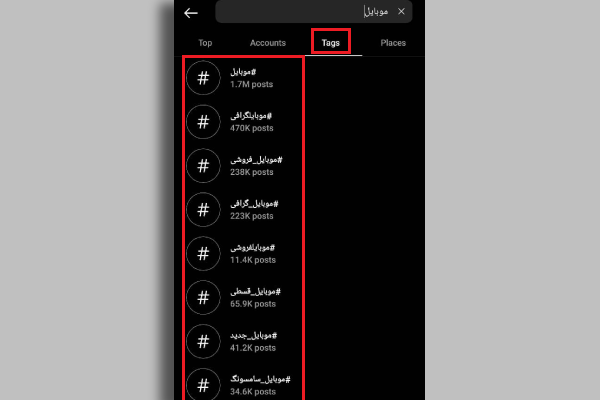Tap the hashtag icon beside 1.7M posts
The image size is (600, 400).
[203, 78]
